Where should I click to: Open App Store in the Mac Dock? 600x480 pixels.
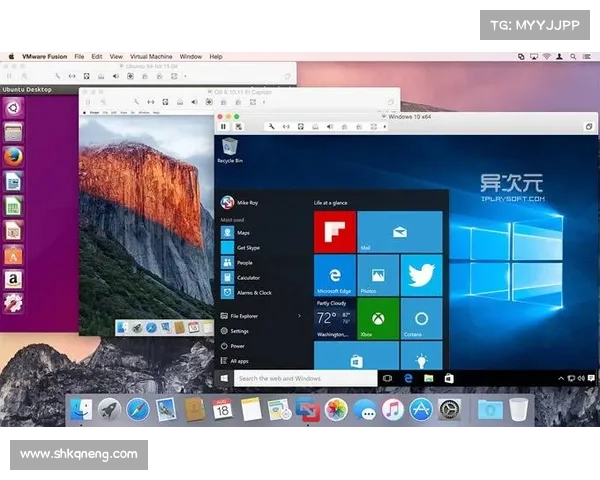pos(421,410)
